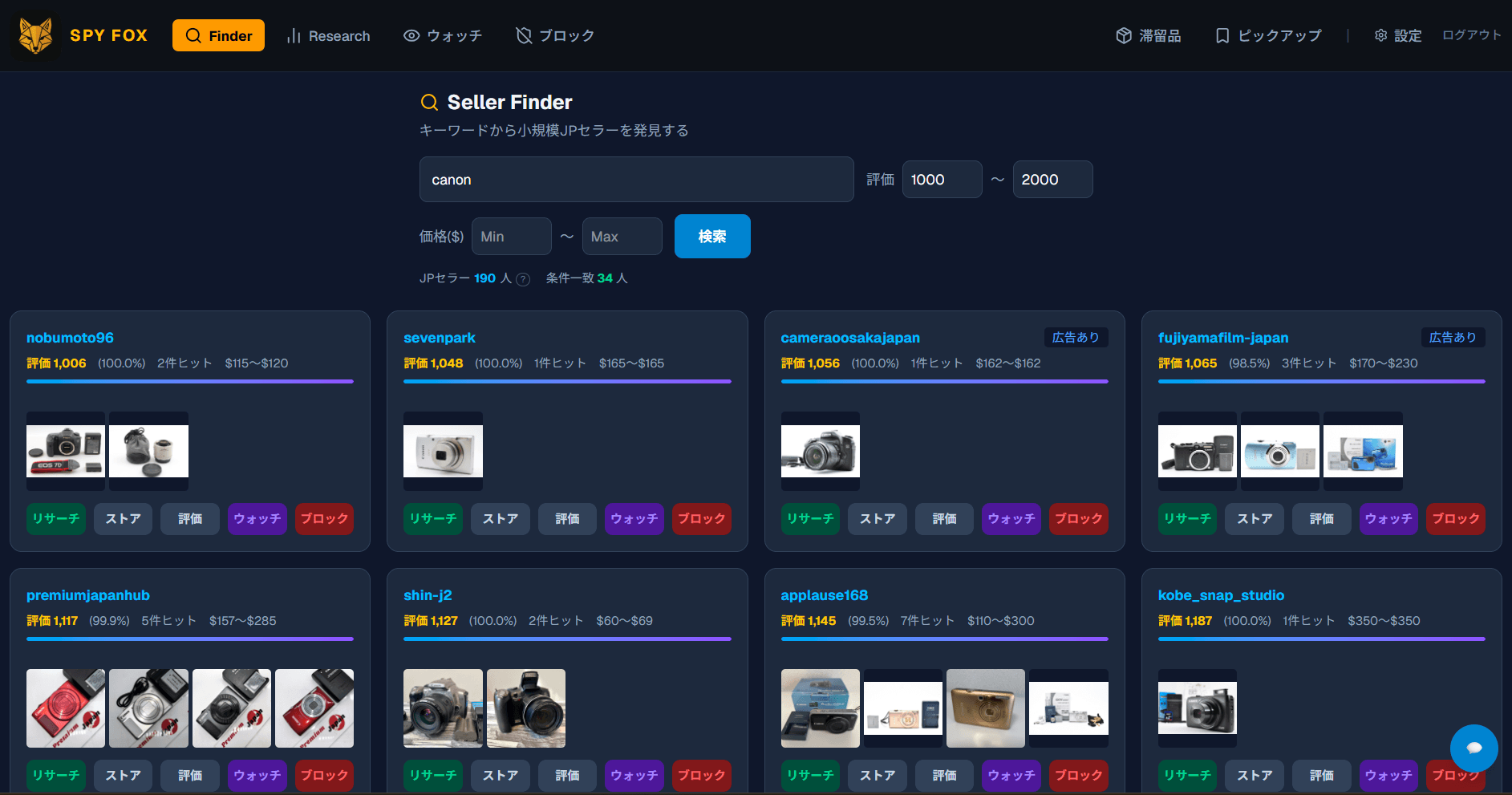This screenshot has height=795, width=1512.
Task: Open 設定 settings
Action: (1397, 35)
